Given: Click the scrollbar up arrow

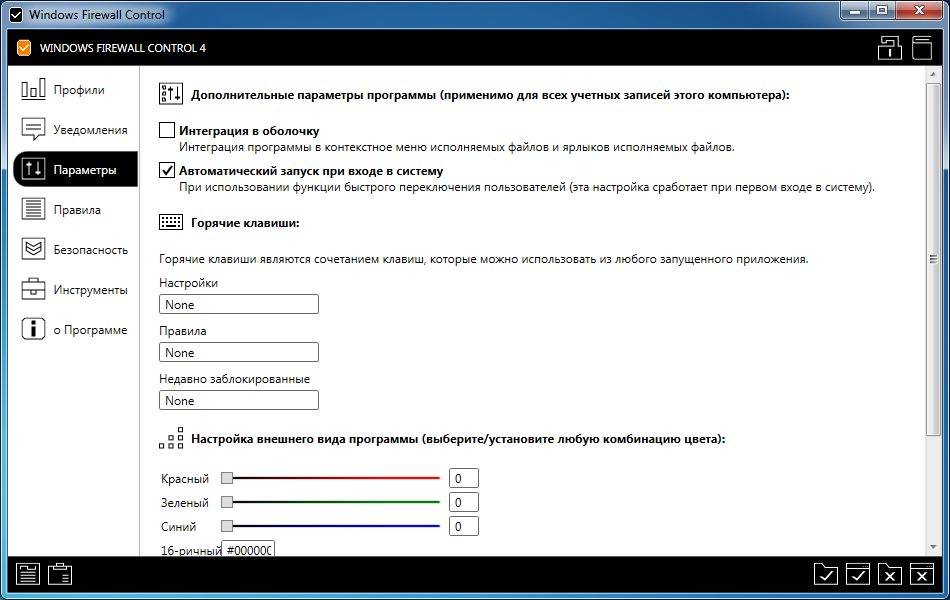Looking at the screenshot, I should (933, 75).
